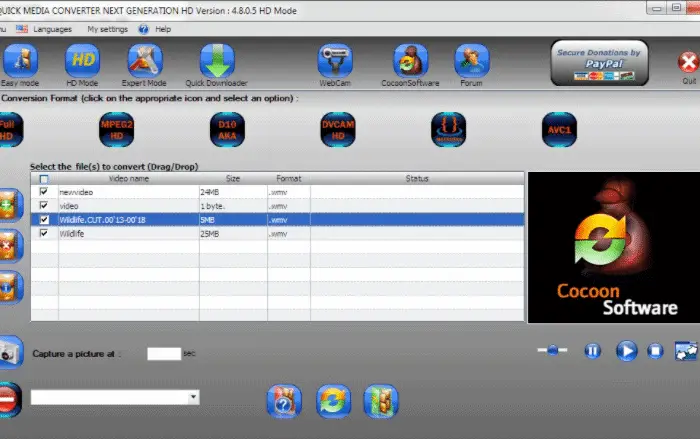Play the video preview

click(626, 351)
